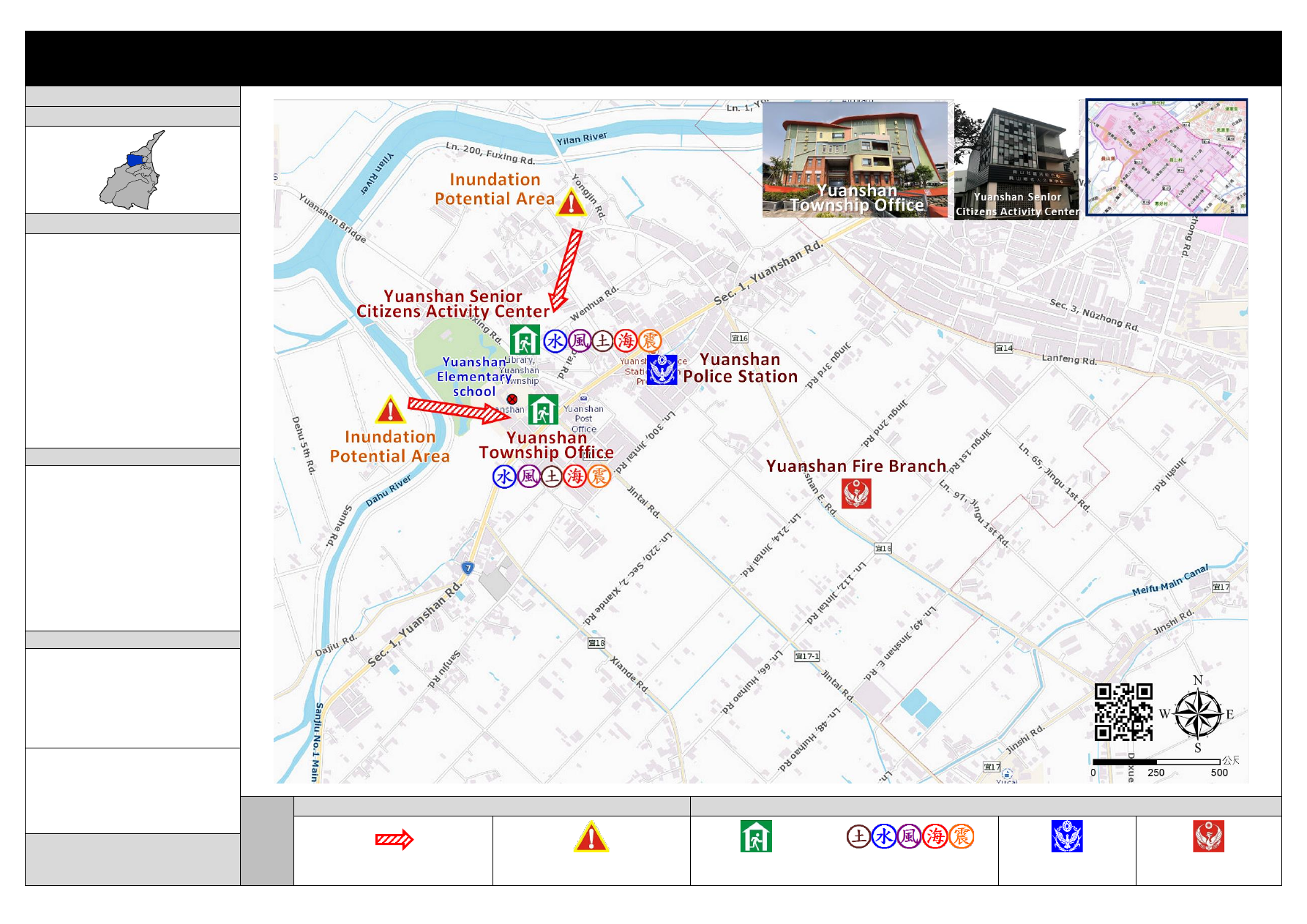1307x924 pixels.
Task: Click 'Inundation Potential Area' text near Dahu River
Action: click(390, 447)
